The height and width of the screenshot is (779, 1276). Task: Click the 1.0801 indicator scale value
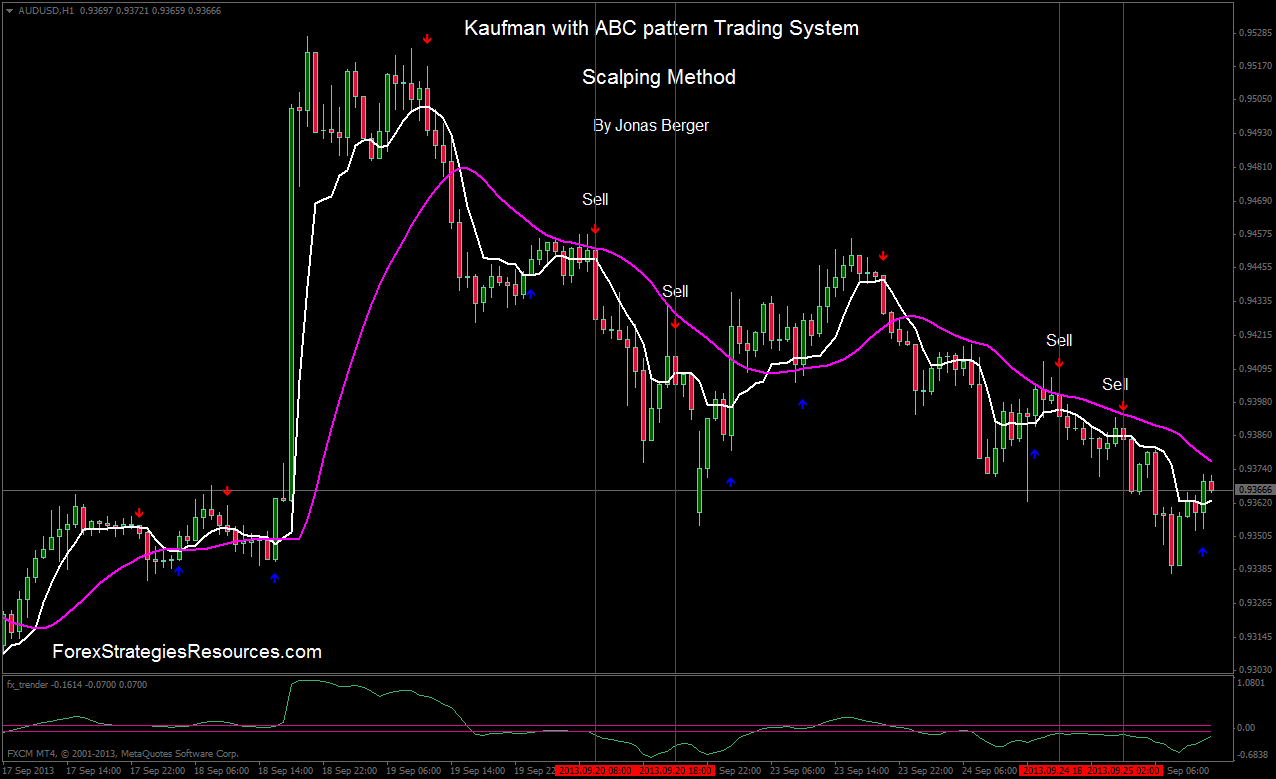[1254, 683]
